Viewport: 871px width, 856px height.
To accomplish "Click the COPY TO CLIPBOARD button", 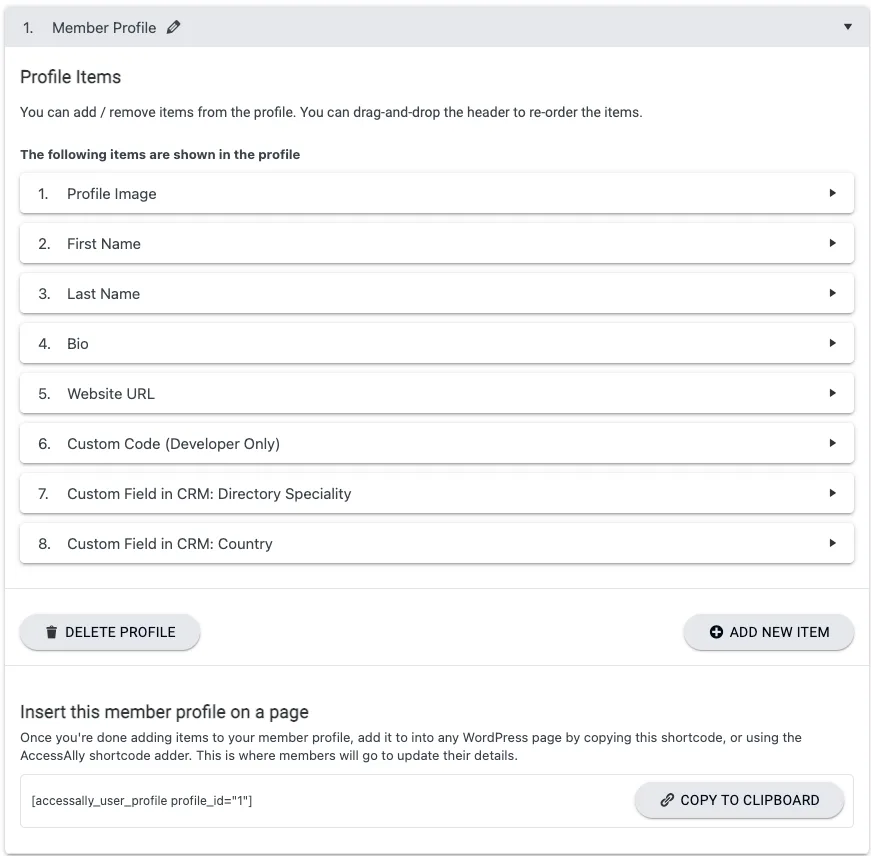I will tap(738, 800).
